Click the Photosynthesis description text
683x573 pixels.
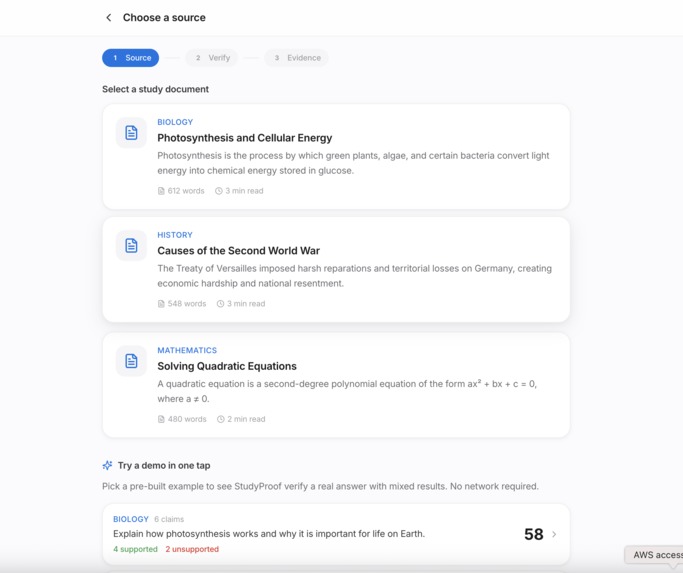(353, 163)
